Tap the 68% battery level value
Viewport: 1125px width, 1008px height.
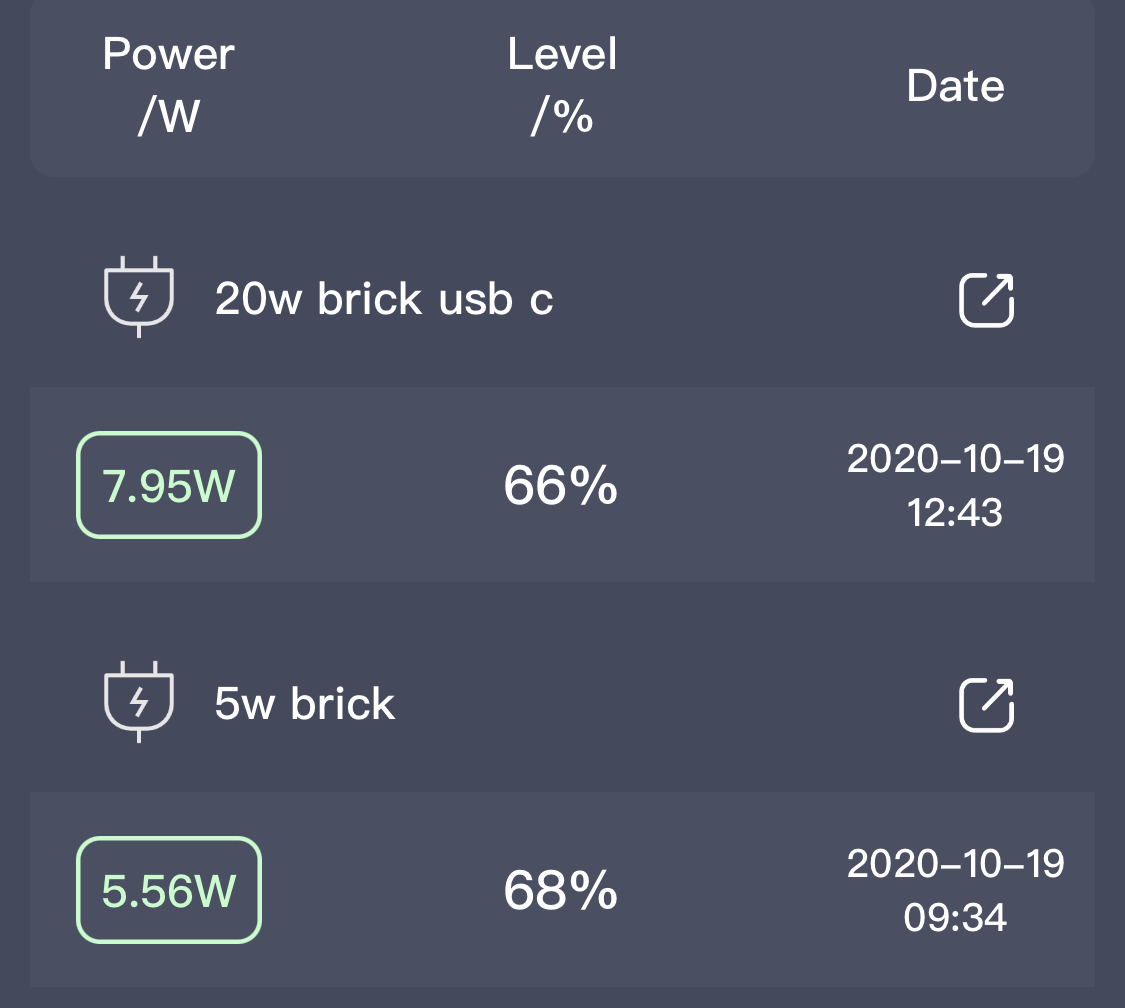(x=560, y=890)
